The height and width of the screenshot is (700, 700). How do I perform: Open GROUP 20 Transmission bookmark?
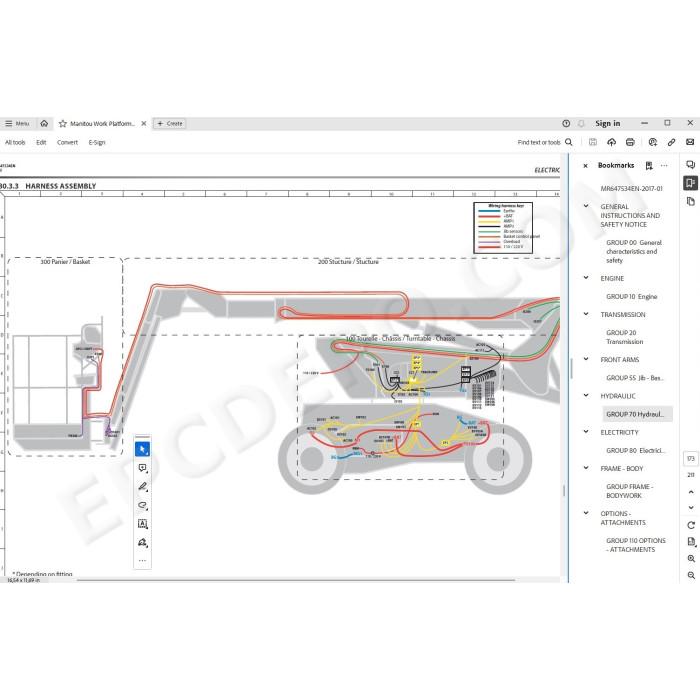[625, 337]
